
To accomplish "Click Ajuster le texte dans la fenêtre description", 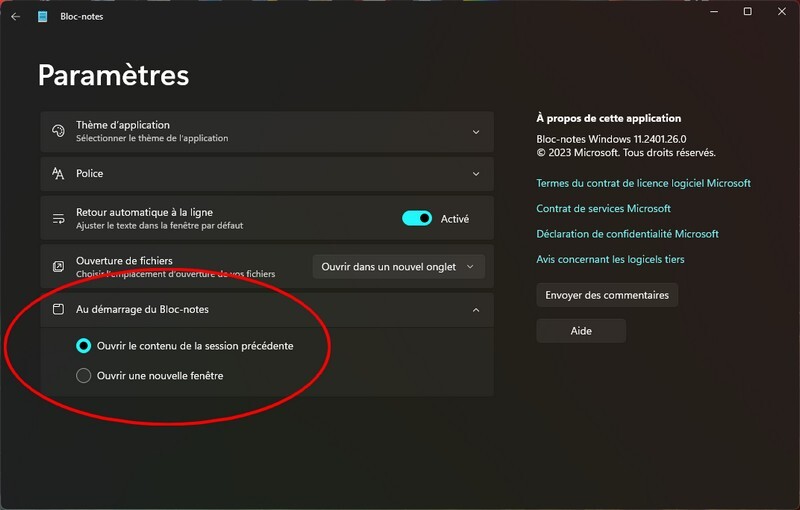I will (159, 225).
